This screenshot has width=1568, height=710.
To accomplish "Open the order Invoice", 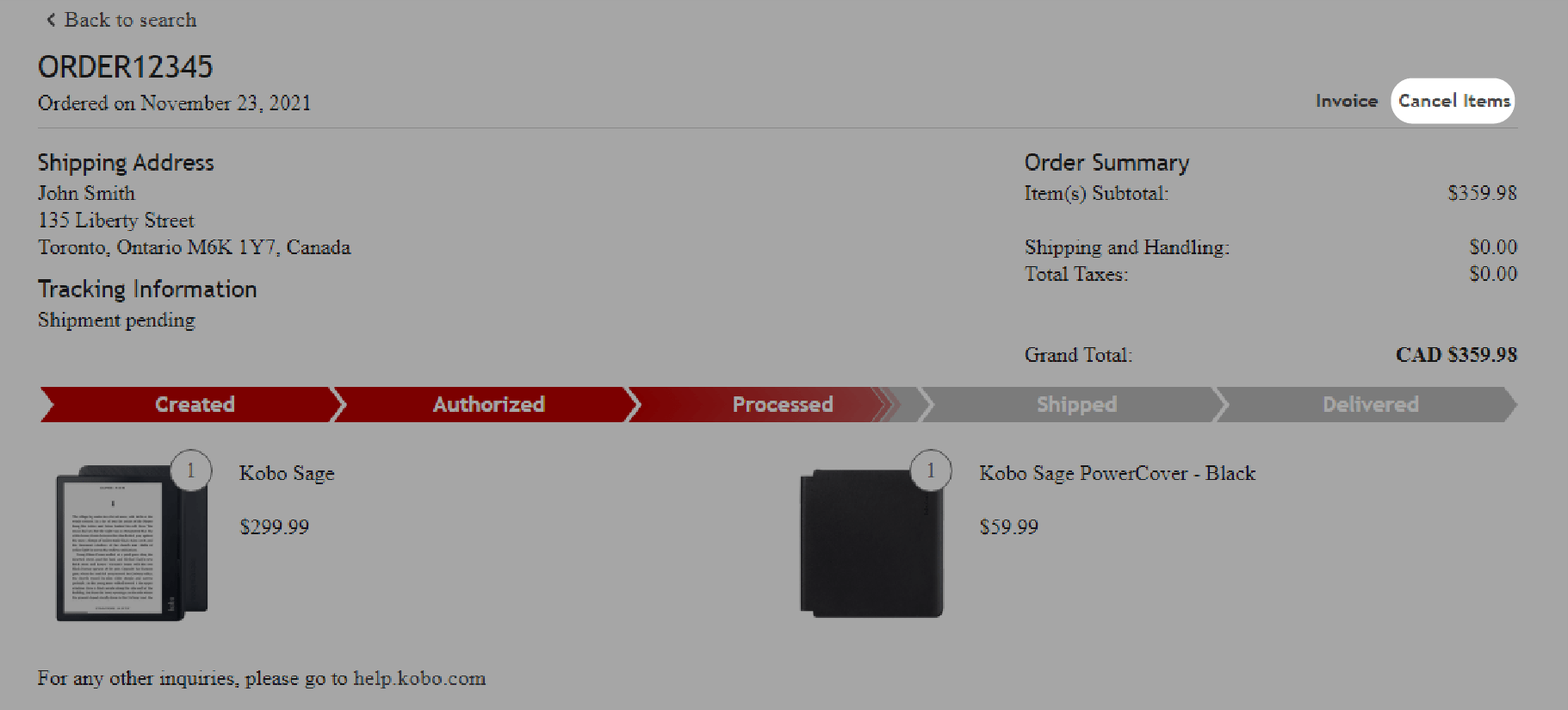I will [x=1346, y=100].
